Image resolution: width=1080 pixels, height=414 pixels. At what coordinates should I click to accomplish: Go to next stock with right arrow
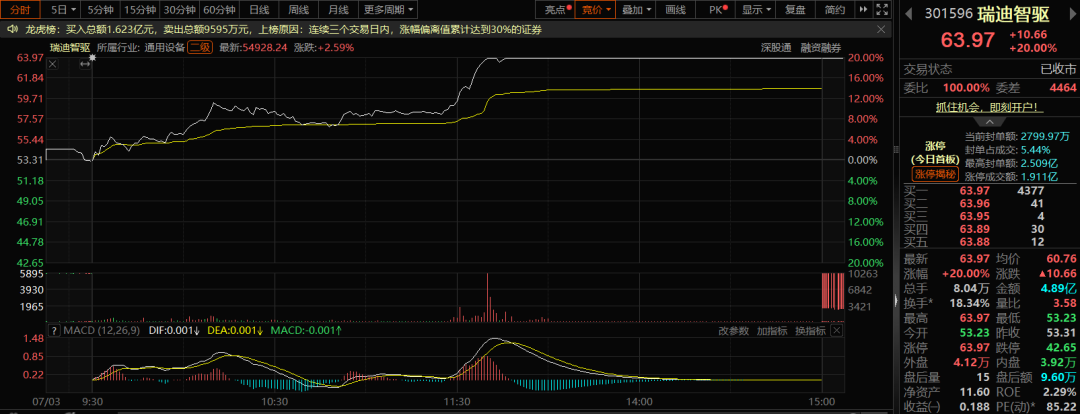1071,13
